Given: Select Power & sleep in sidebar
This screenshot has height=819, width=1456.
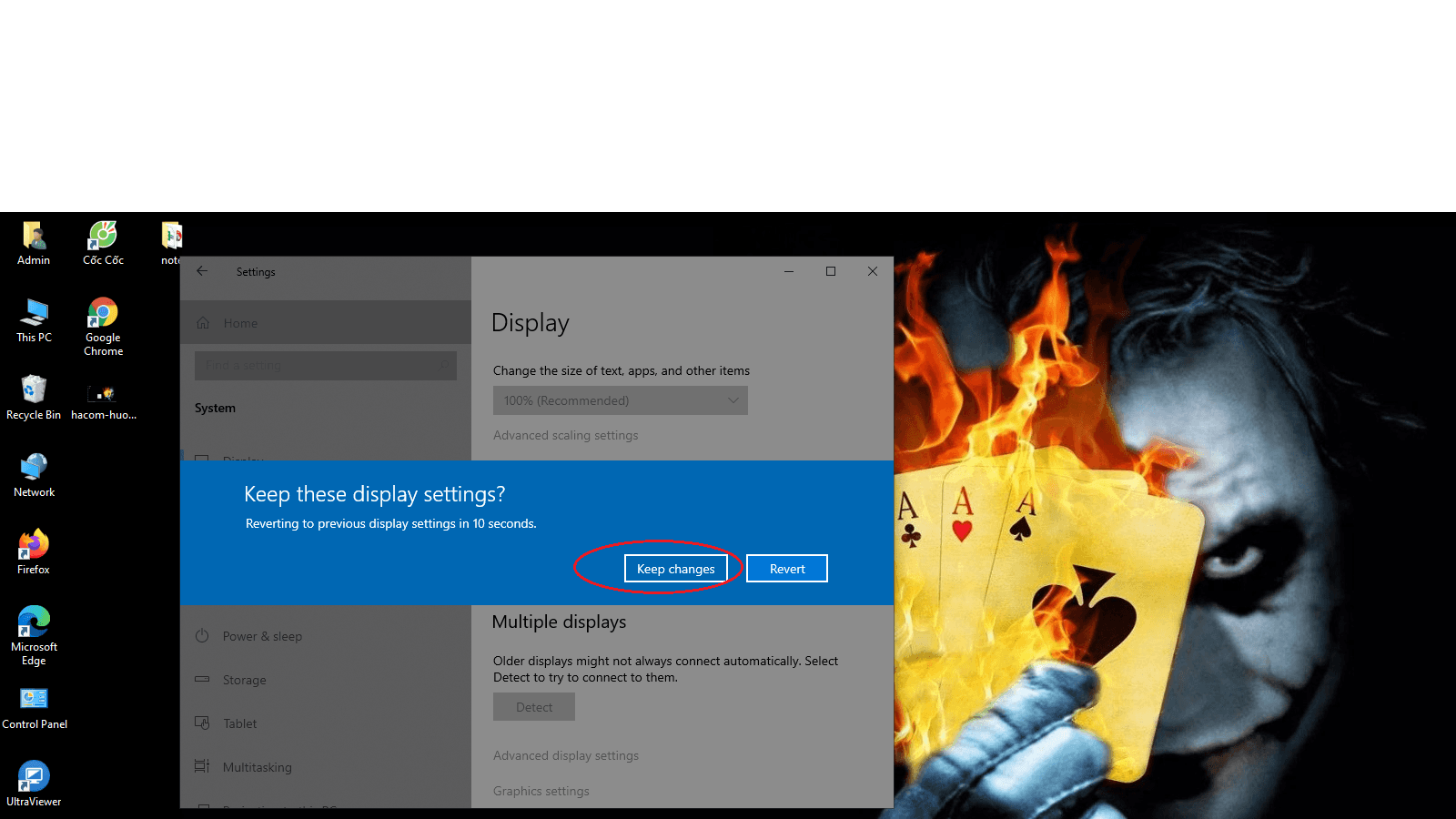Looking at the screenshot, I should click(x=262, y=636).
